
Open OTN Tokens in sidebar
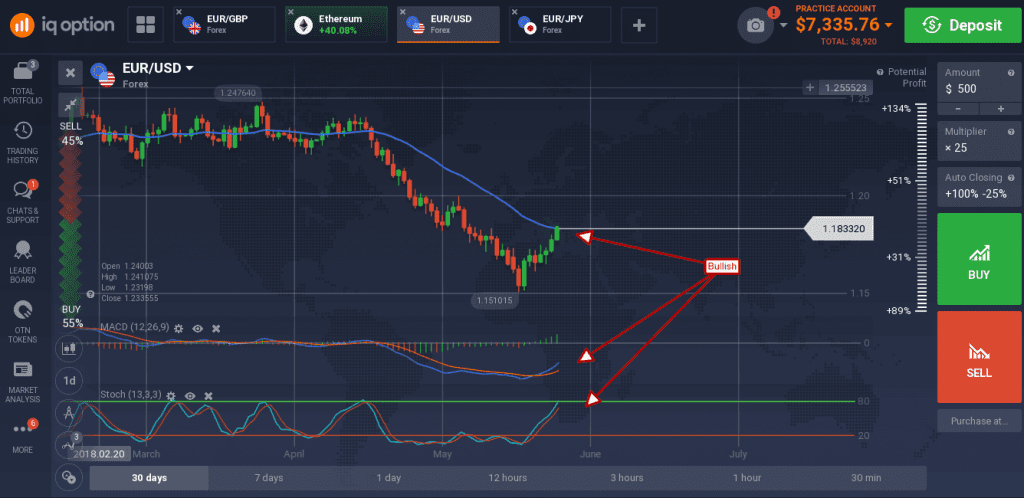(23, 322)
